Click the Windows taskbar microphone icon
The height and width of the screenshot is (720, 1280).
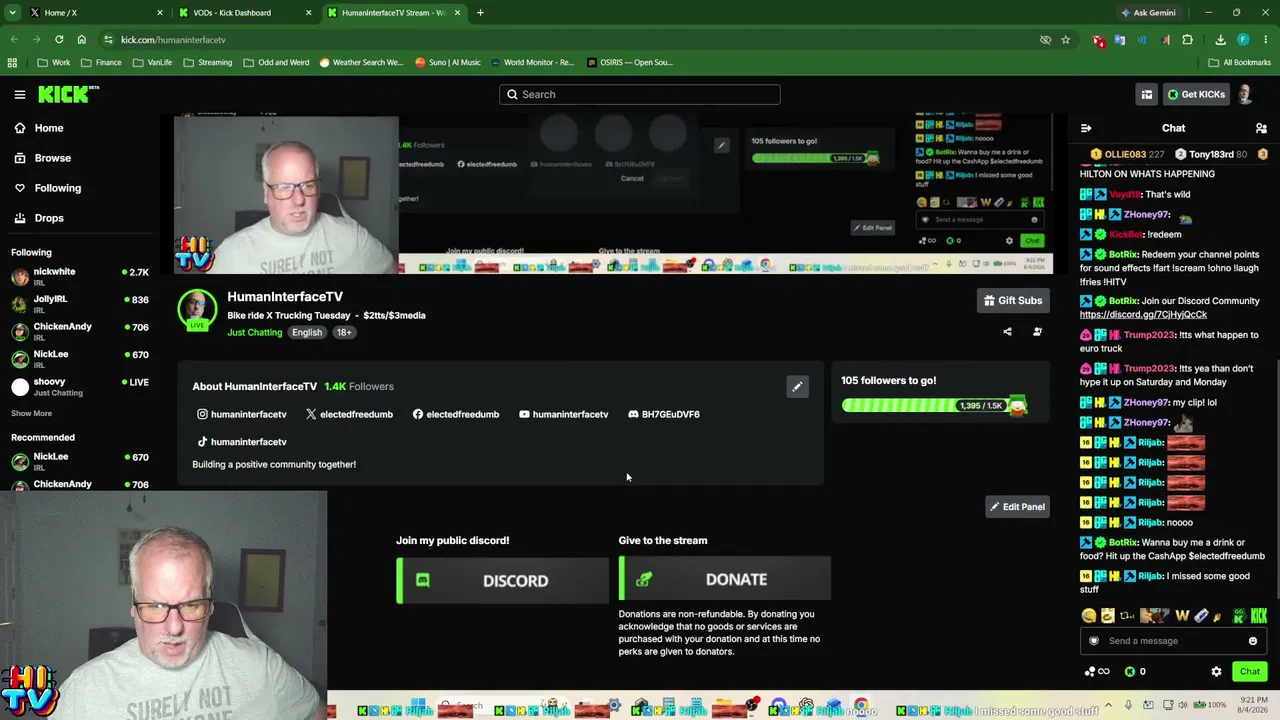[1128, 706]
